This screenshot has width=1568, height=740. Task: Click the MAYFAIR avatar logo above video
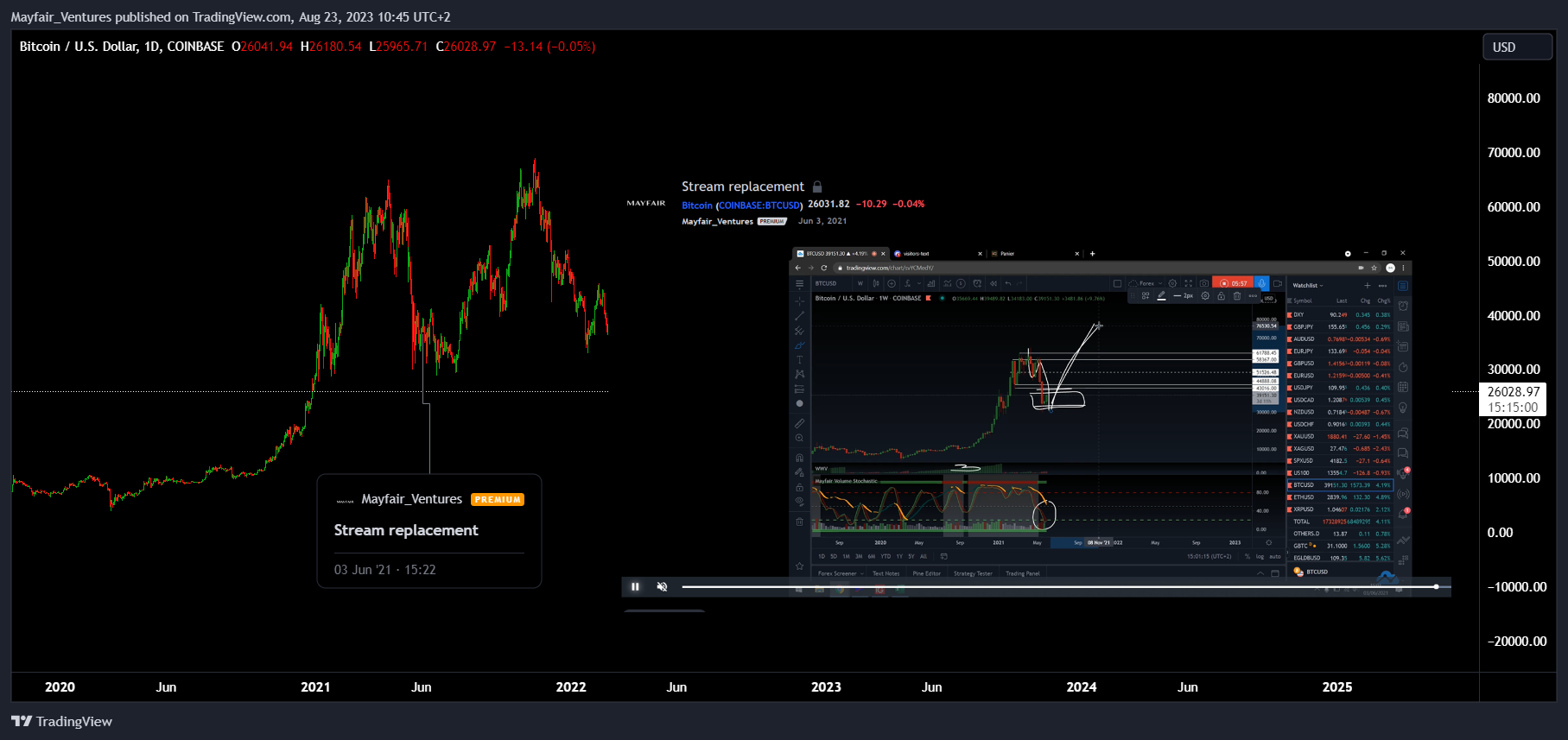click(646, 203)
